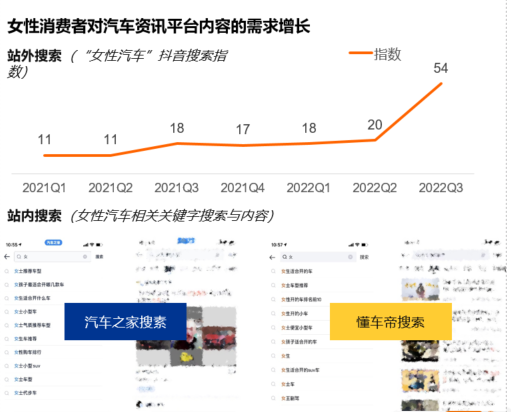Click the magnifier icon inside the Autohome search field

coord(19,257)
